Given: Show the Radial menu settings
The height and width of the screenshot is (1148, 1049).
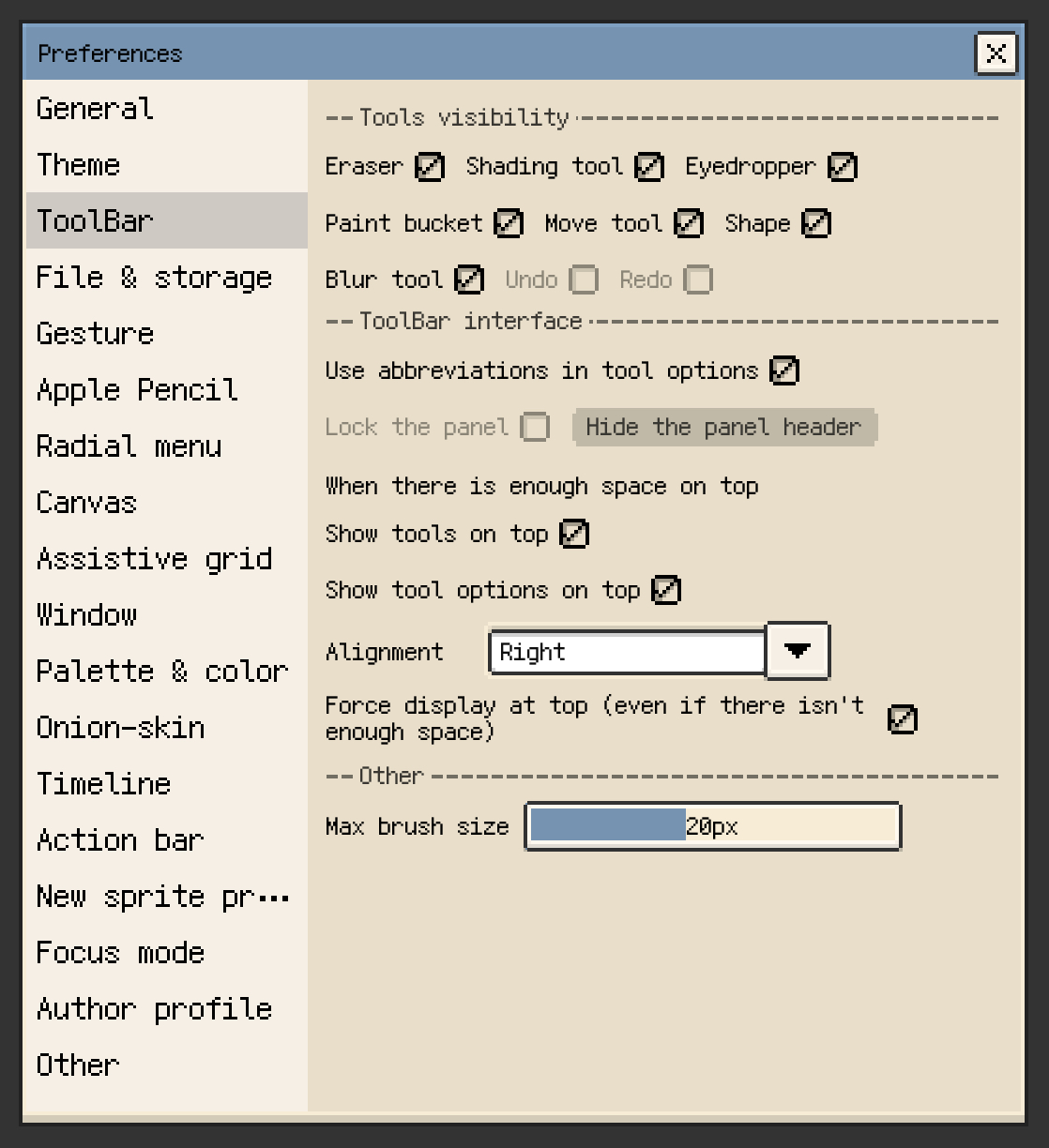Looking at the screenshot, I should coord(129,446).
